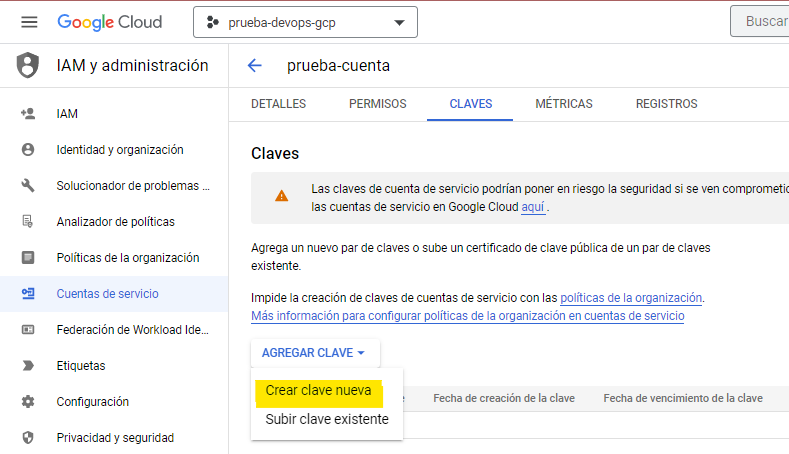The height and width of the screenshot is (454, 789).
Task: Click the 'aquí' link in warning
Action: (x=533, y=207)
